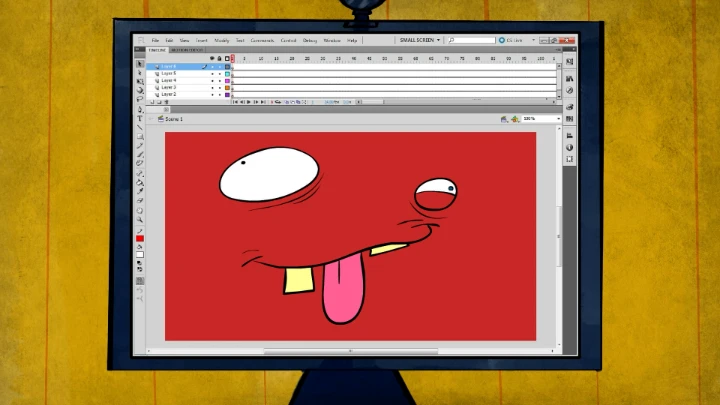Open the Info panel icon in right dock

coord(570,147)
